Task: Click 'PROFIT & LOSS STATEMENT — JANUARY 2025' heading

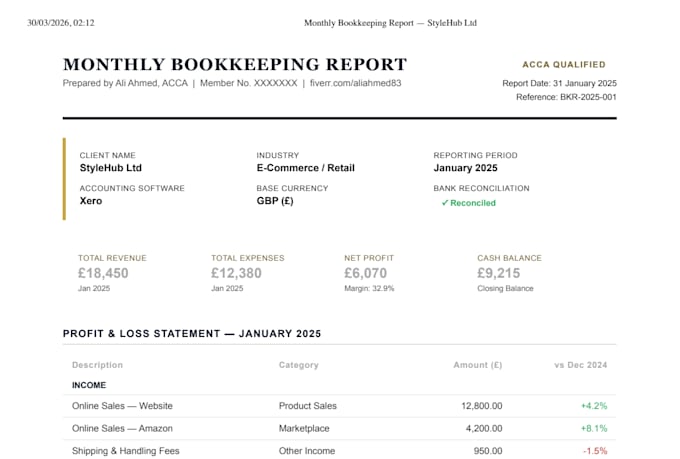Action: tap(192, 334)
